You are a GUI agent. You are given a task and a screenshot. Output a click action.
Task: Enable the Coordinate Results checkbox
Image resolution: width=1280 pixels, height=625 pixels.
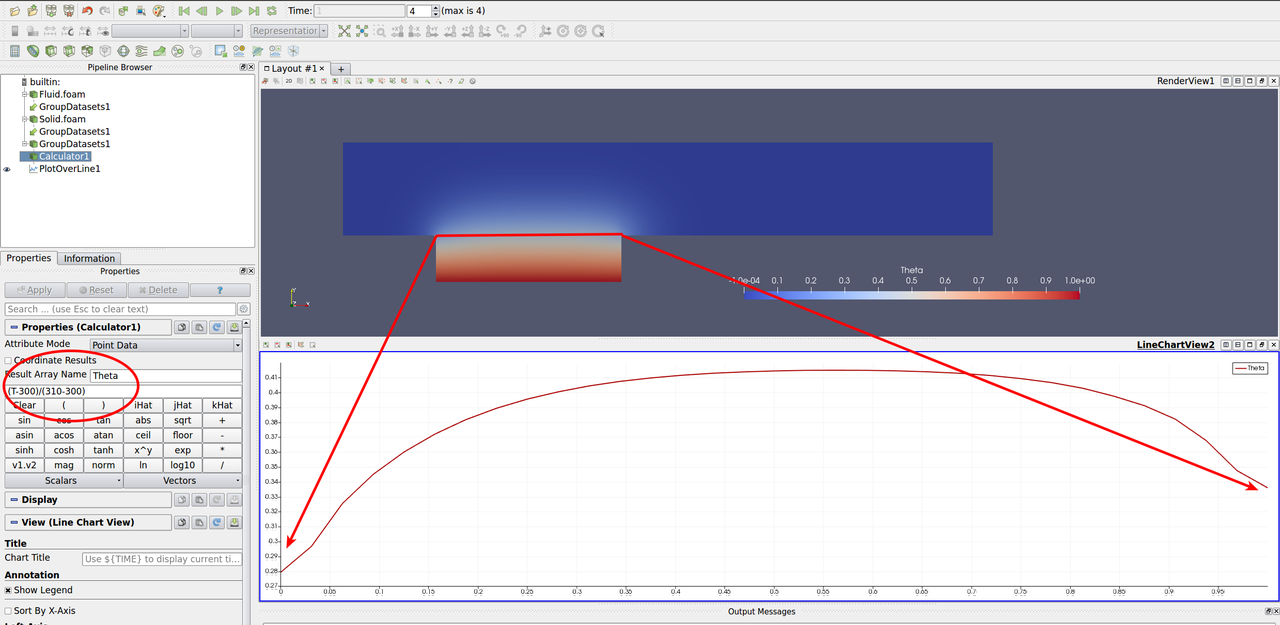click(x=8, y=360)
